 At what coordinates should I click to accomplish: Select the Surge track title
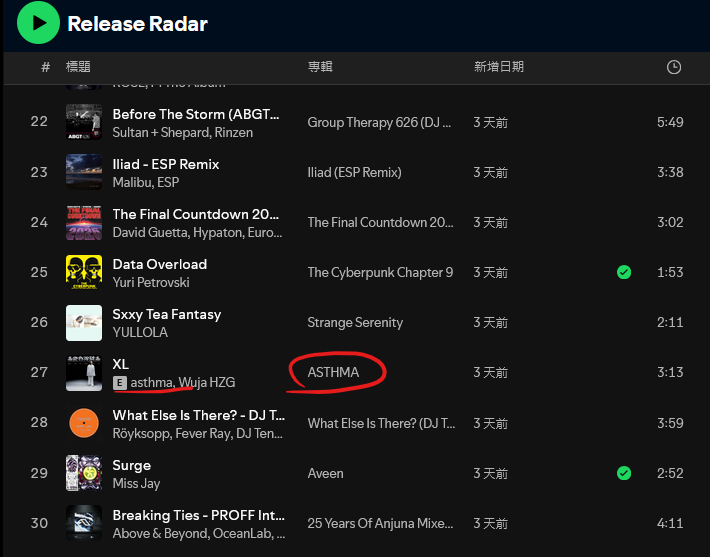tap(132, 466)
